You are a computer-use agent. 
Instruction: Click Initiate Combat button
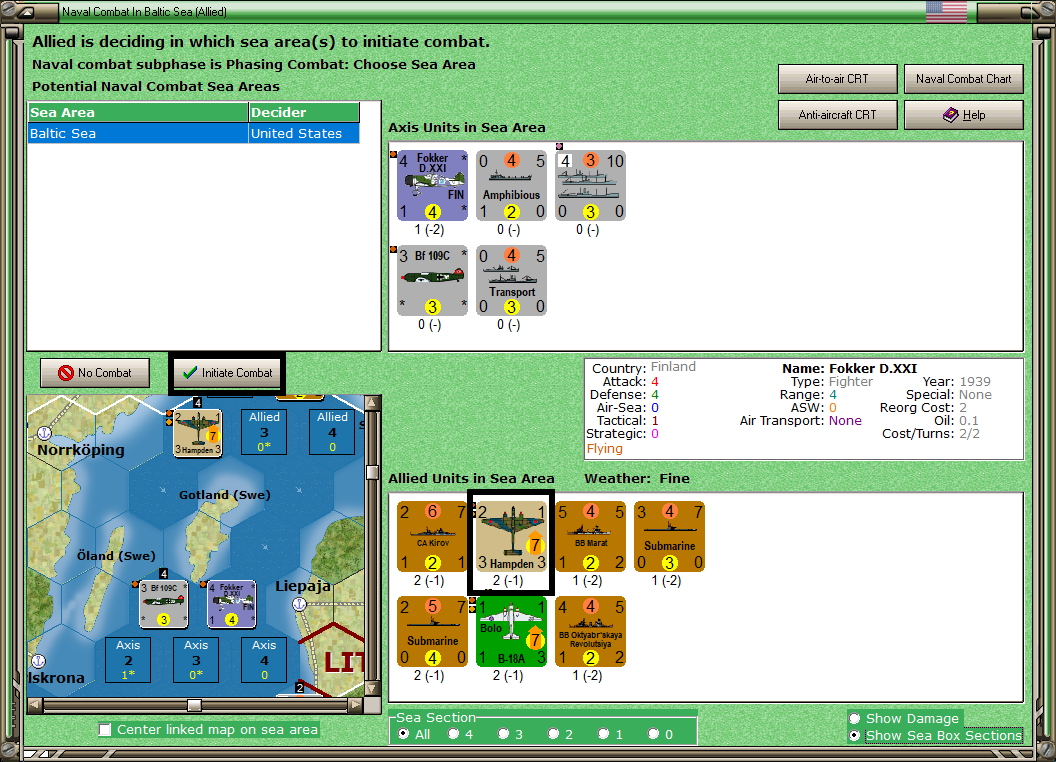(228, 373)
